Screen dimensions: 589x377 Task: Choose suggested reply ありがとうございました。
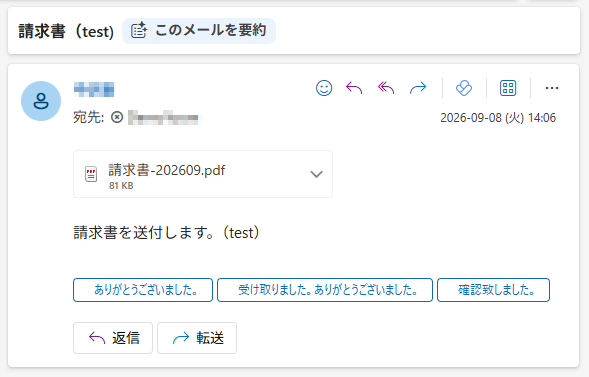click(x=143, y=290)
